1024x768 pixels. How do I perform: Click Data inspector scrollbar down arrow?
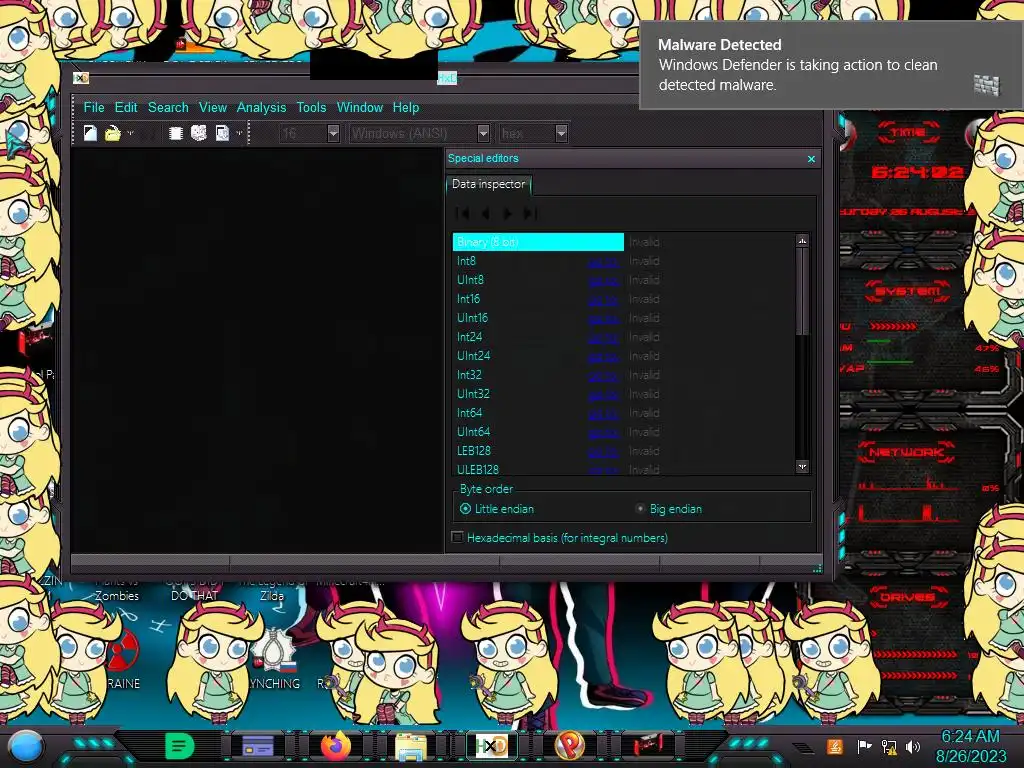802,466
